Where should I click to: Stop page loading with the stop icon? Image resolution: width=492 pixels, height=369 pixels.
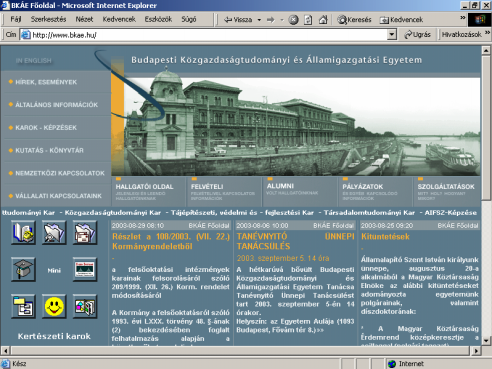[293, 20]
